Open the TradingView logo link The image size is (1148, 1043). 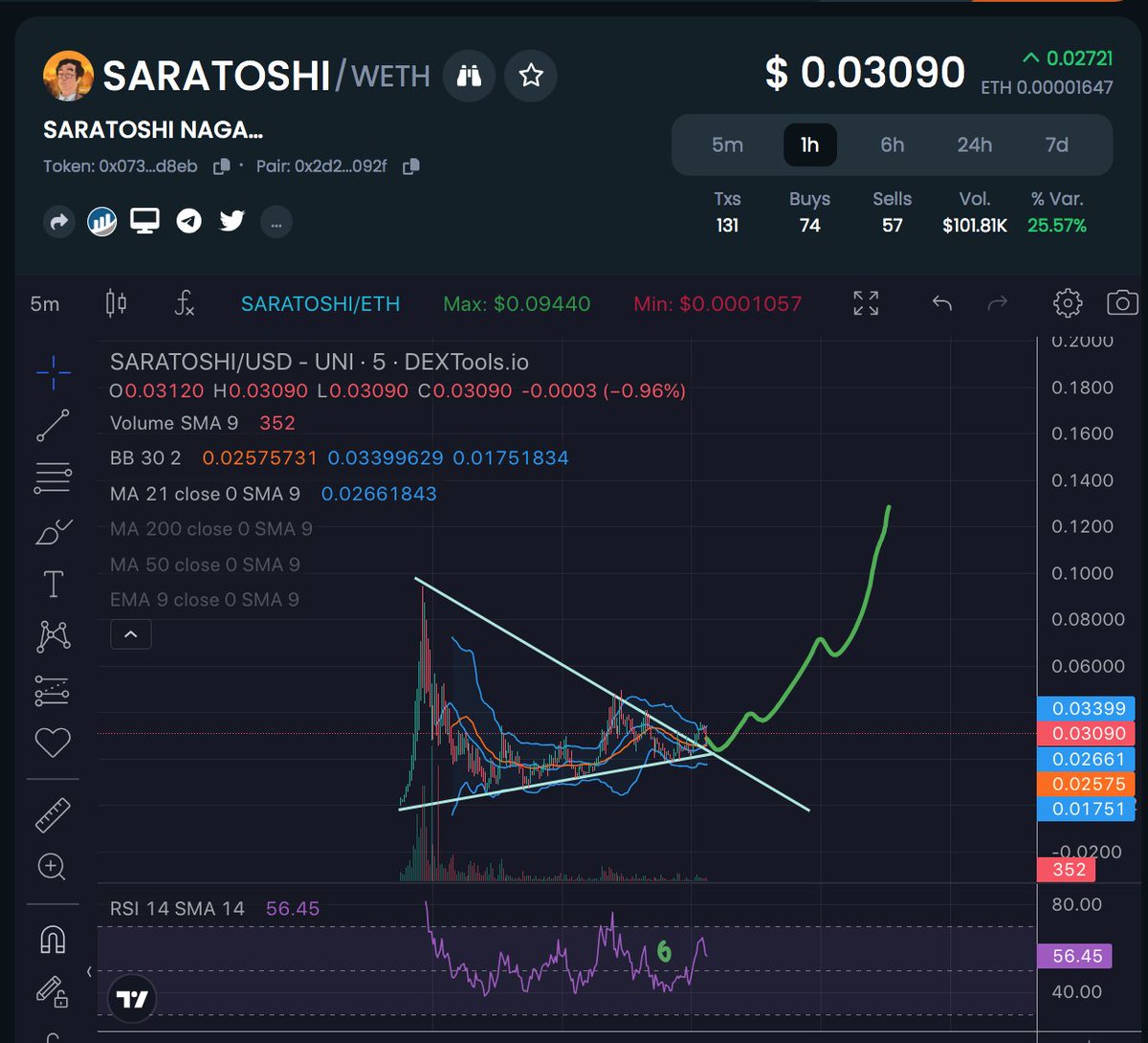point(132,999)
